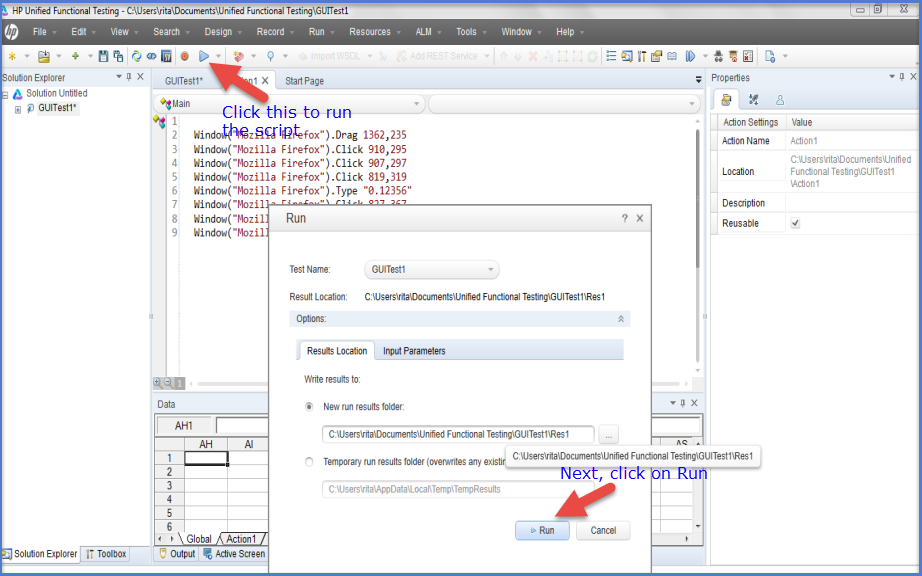This screenshot has width=922, height=576.
Task: Select Temporary run results folder radio button
Action: click(x=309, y=462)
